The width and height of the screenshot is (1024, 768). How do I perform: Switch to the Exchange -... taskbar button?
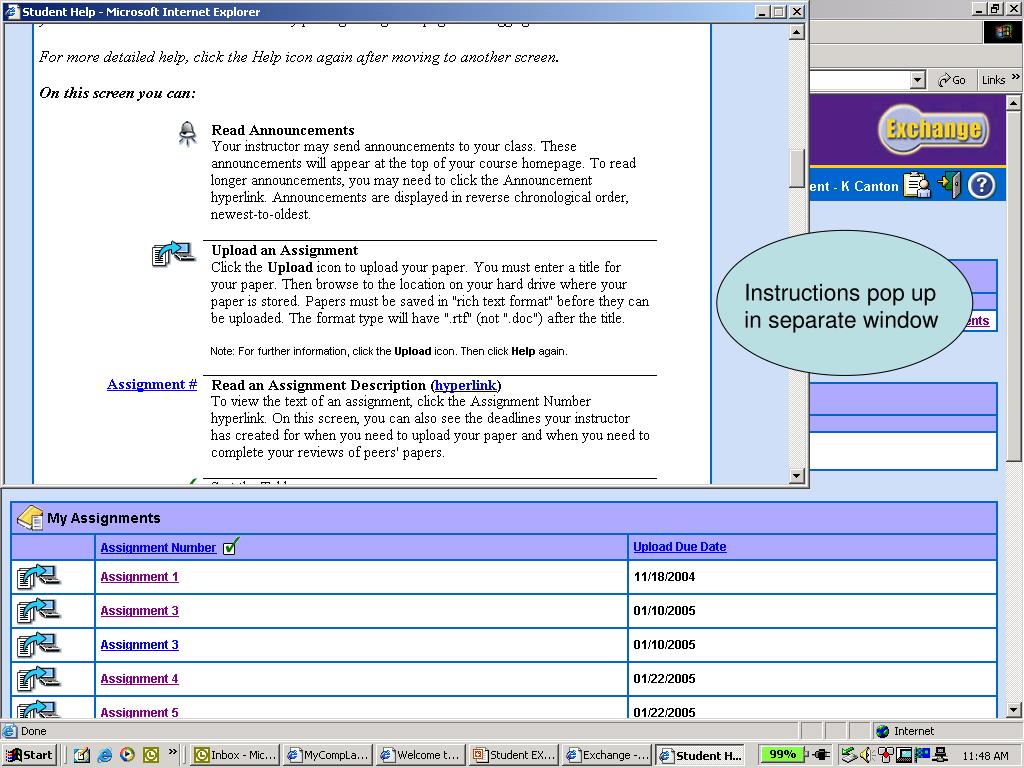coord(607,755)
